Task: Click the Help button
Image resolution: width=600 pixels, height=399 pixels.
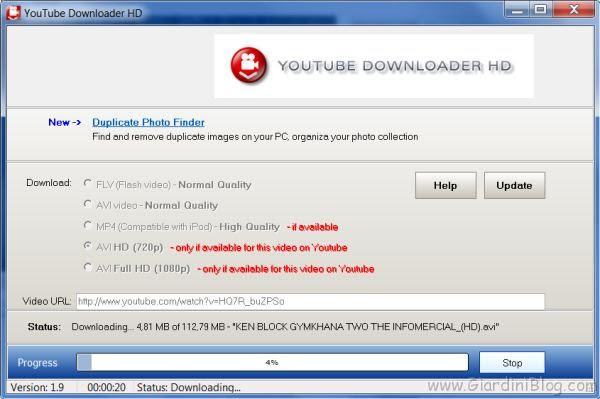Action: pyautogui.click(x=445, y=186)
